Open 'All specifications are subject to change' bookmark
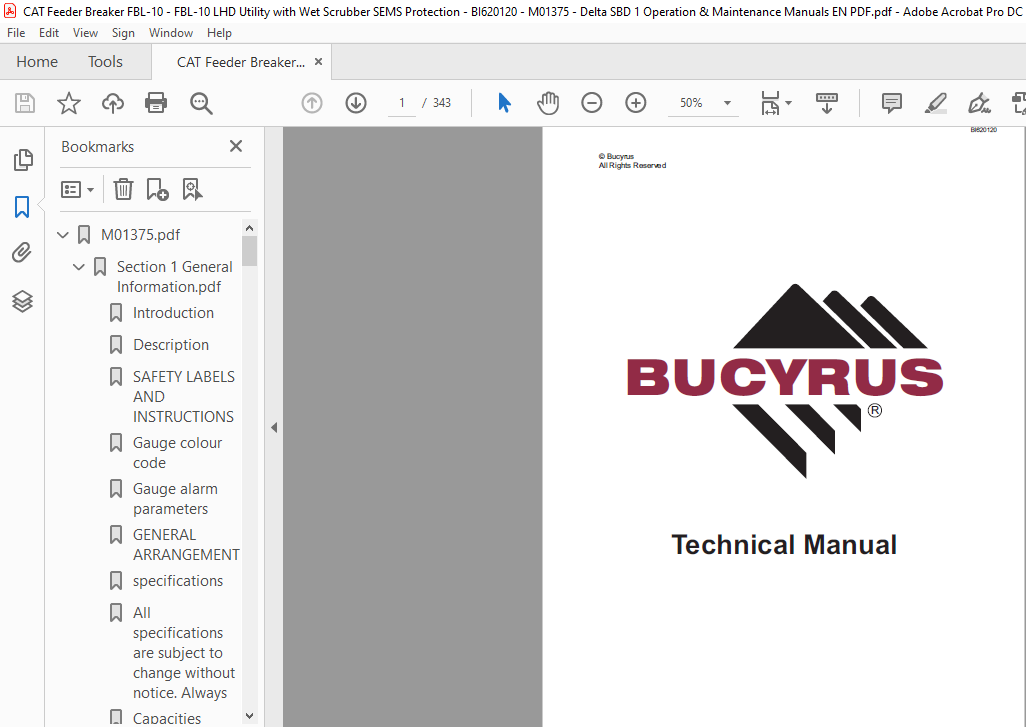 point(183,653)
